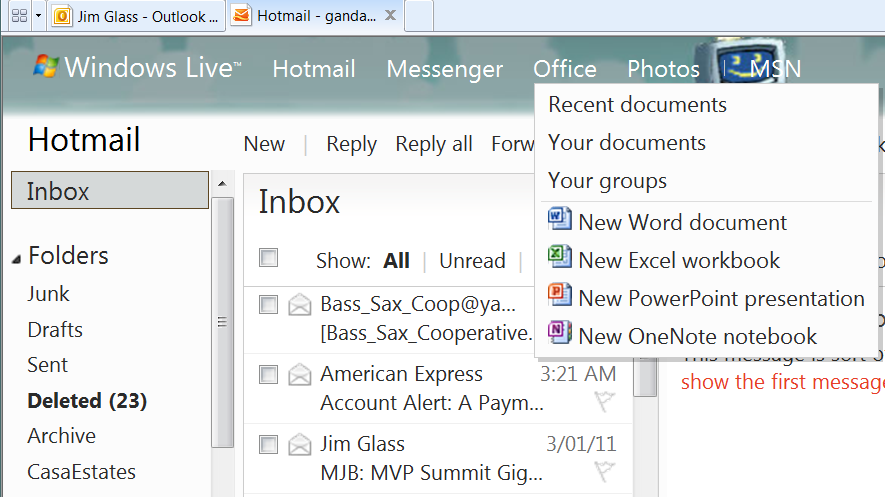Switch to the Jim Glass Outlook tab
This screenshot has width=885, height=497.
click(137, 16)
